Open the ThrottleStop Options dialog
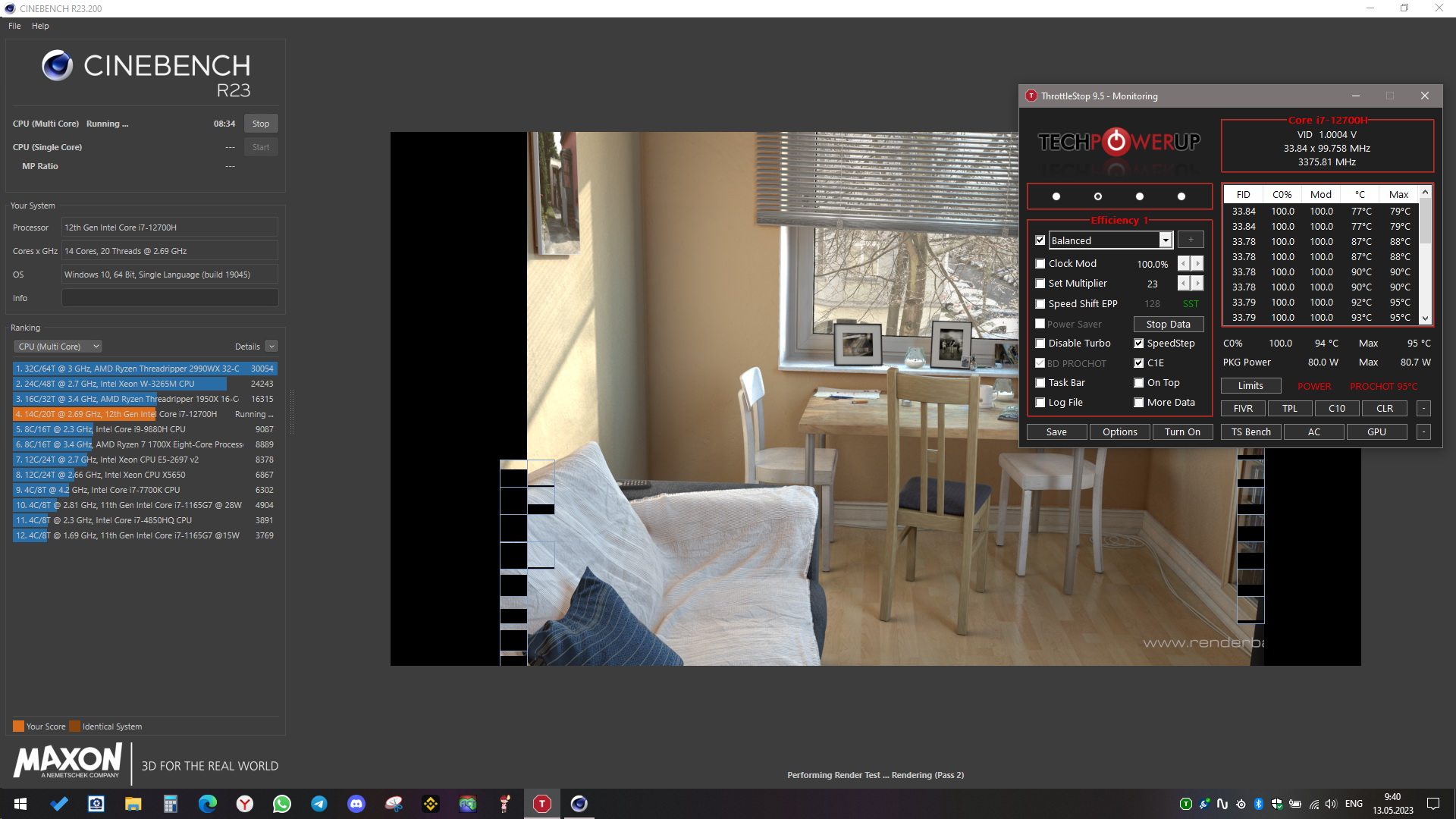1456x819 pixels. click(x=1120, y=432)
